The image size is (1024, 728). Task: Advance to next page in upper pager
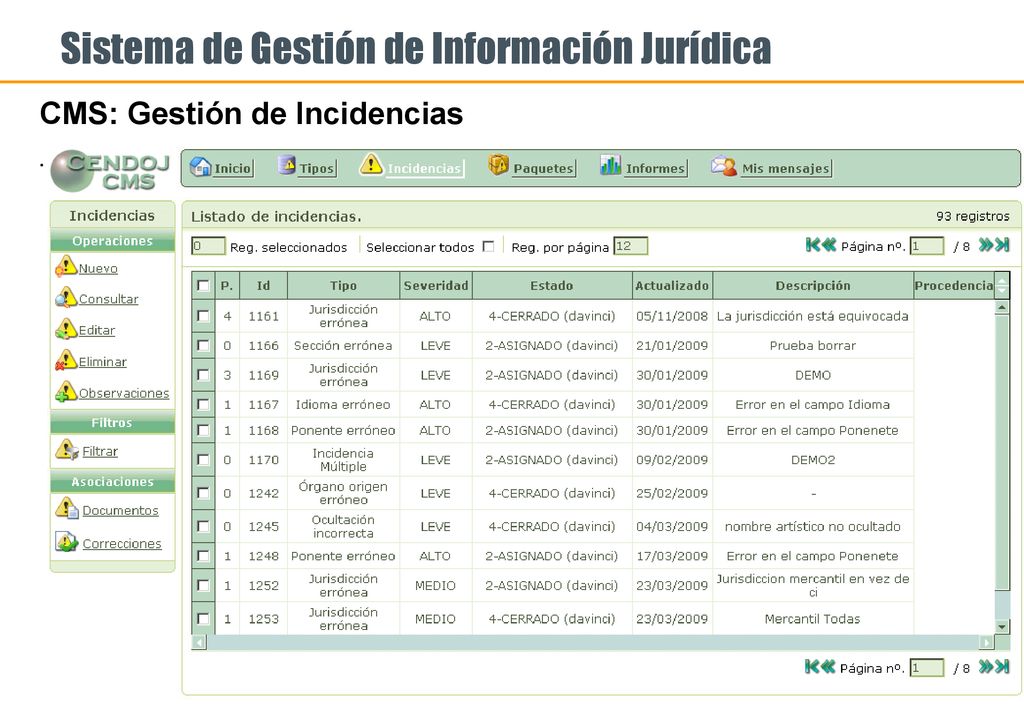pos(986,245)
